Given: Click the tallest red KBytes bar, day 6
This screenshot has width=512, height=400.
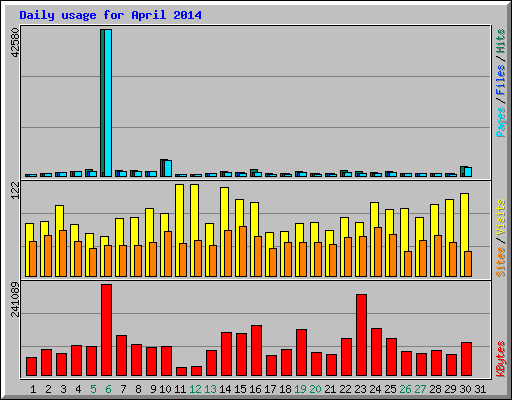Looking at the screenshot, I should 107,330.
